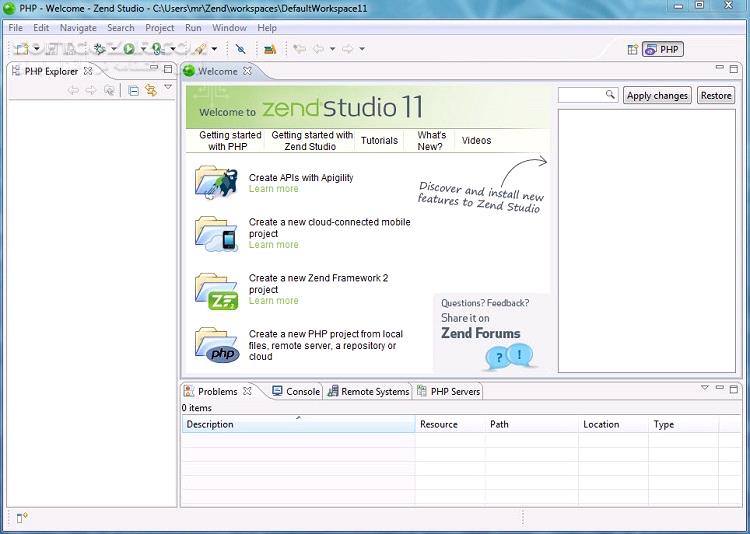Close the PHP Explorer view
The image size is (750, 534).
pyautogui.click(x=88, y=71)
